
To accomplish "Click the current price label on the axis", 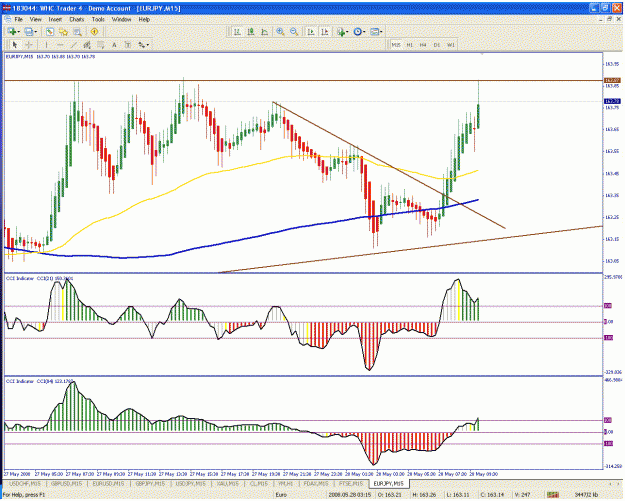I will point(613,101).
